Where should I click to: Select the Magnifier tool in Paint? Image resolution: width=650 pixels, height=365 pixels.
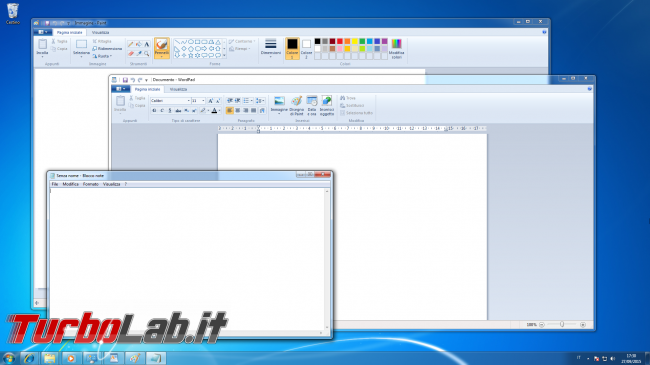point(147,54)
